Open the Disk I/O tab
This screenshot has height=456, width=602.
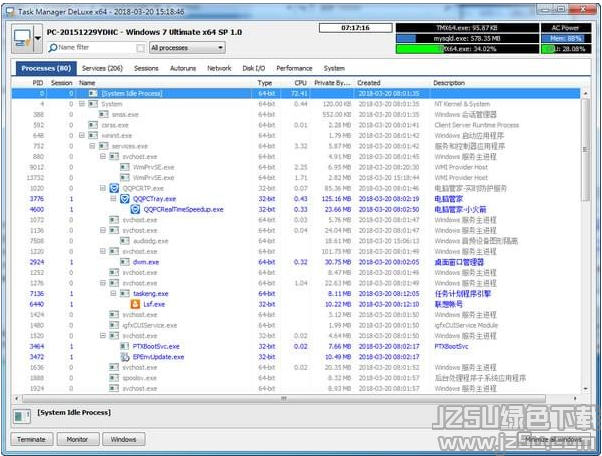click(x=253, y=68)
